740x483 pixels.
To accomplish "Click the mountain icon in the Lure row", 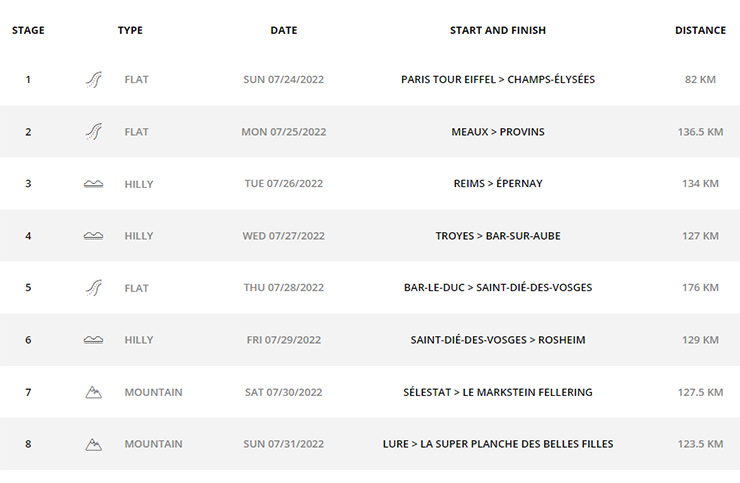I will tap(93, 444).
